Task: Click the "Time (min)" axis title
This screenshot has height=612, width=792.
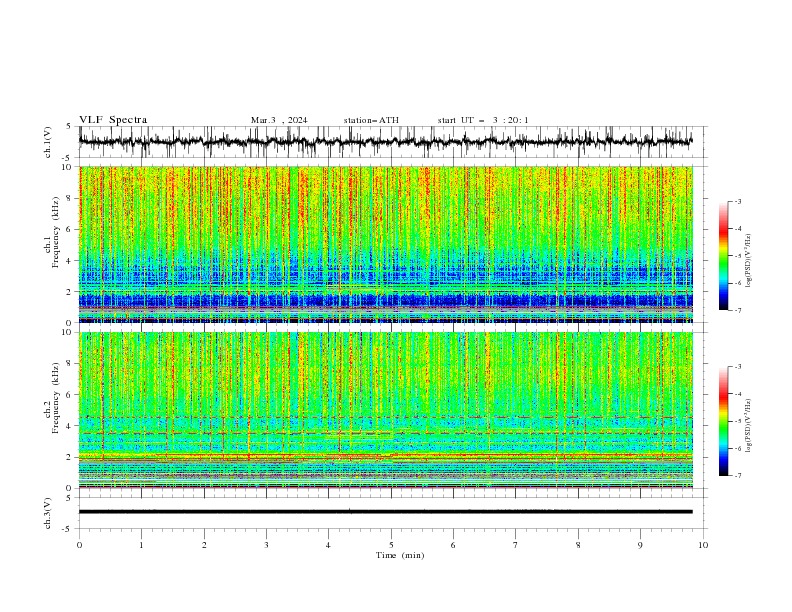Action: click(400, 555)
